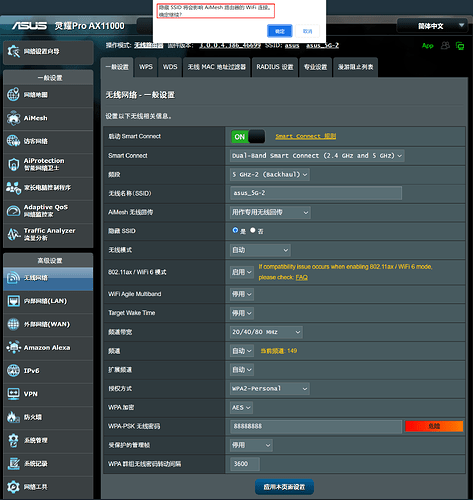
Task: Switch to the 漫游阻止列表 tab
Action: 355,67
